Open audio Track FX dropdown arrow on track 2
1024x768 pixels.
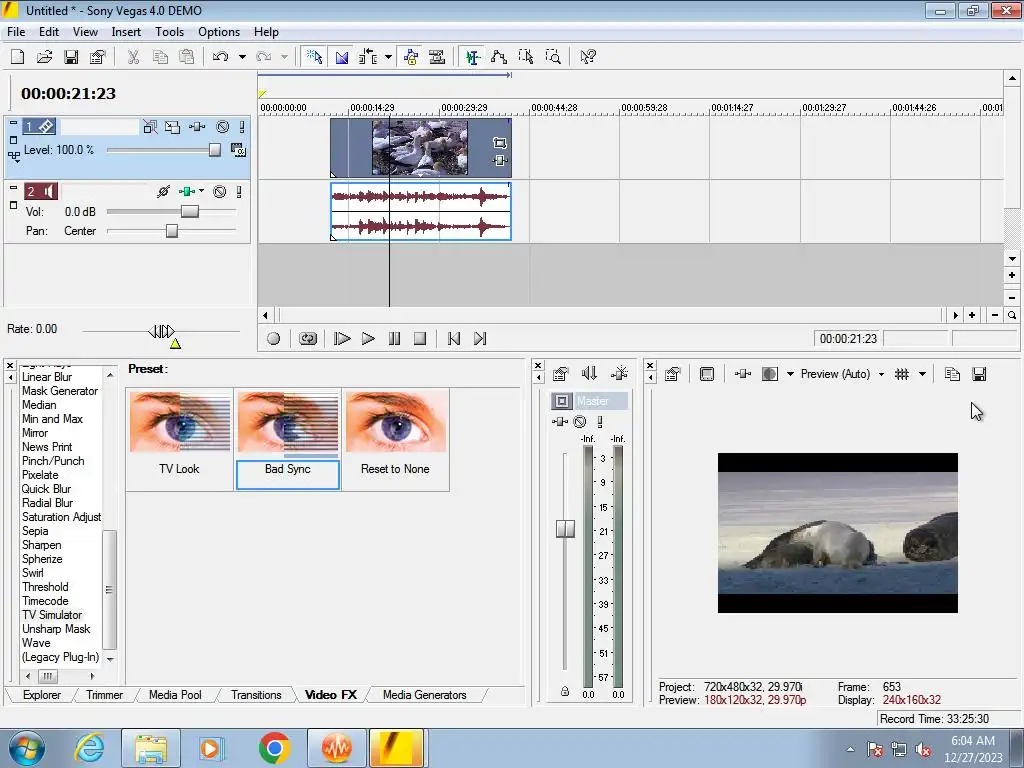click(x=201, y=191)
